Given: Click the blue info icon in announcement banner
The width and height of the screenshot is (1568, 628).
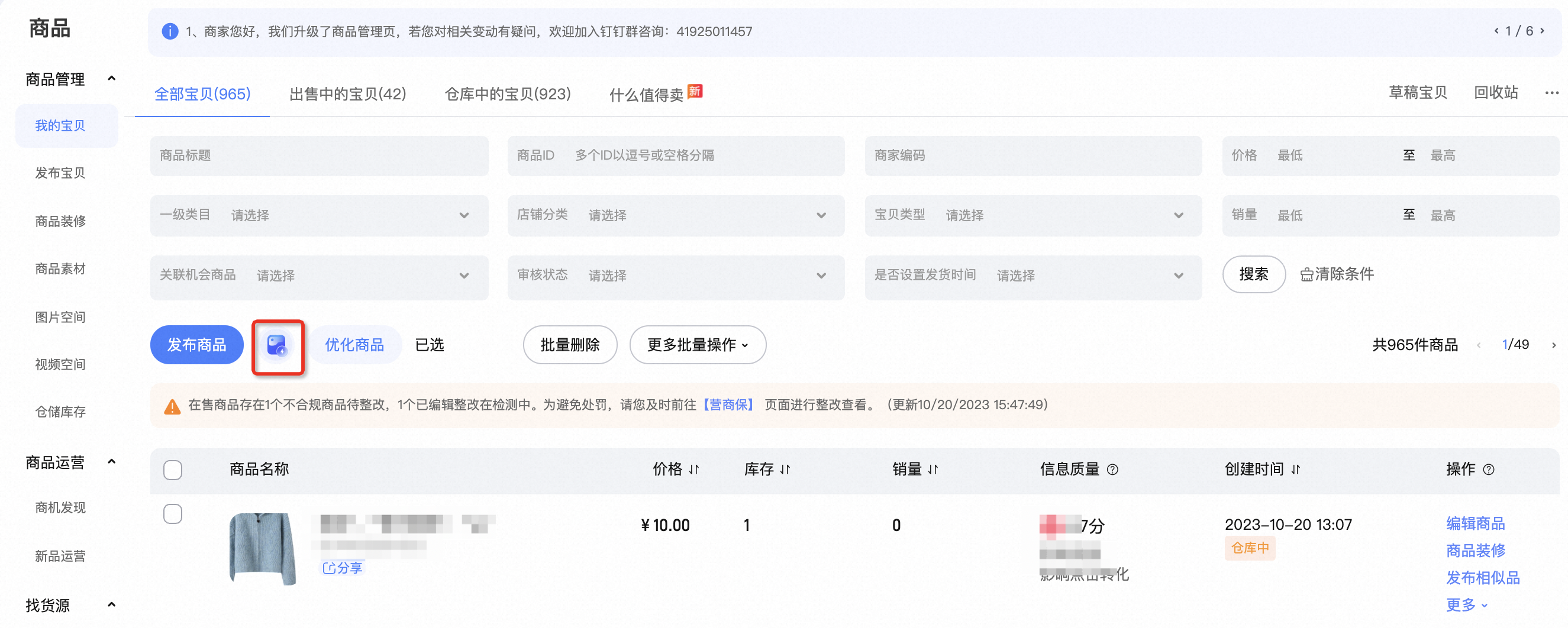Looking at the screenshot, I should (x=170, y=31).
